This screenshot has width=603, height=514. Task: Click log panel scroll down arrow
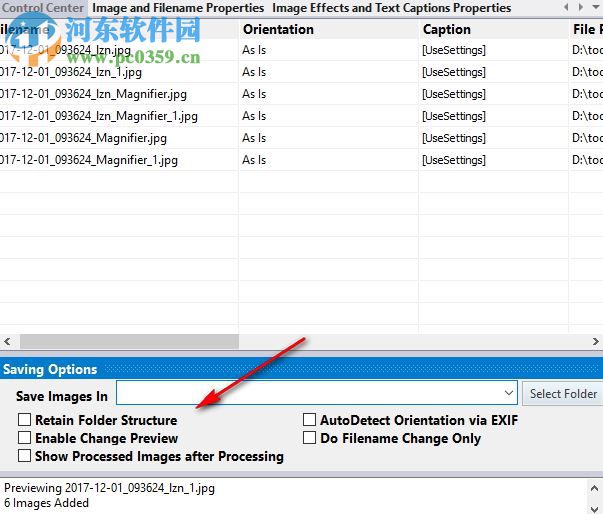(x=595, y=509)
